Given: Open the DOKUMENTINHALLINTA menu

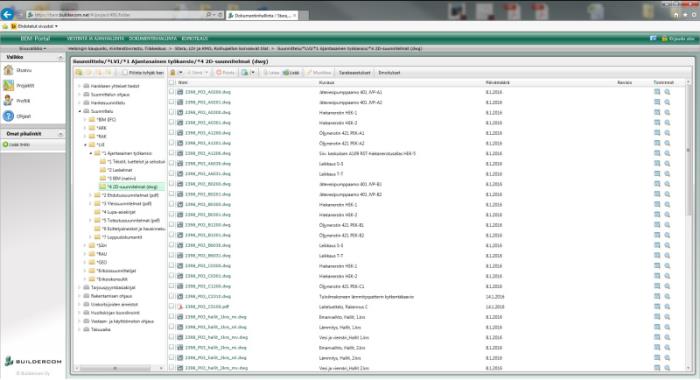Looking at the screenshot, I should [x=153, y=38].
